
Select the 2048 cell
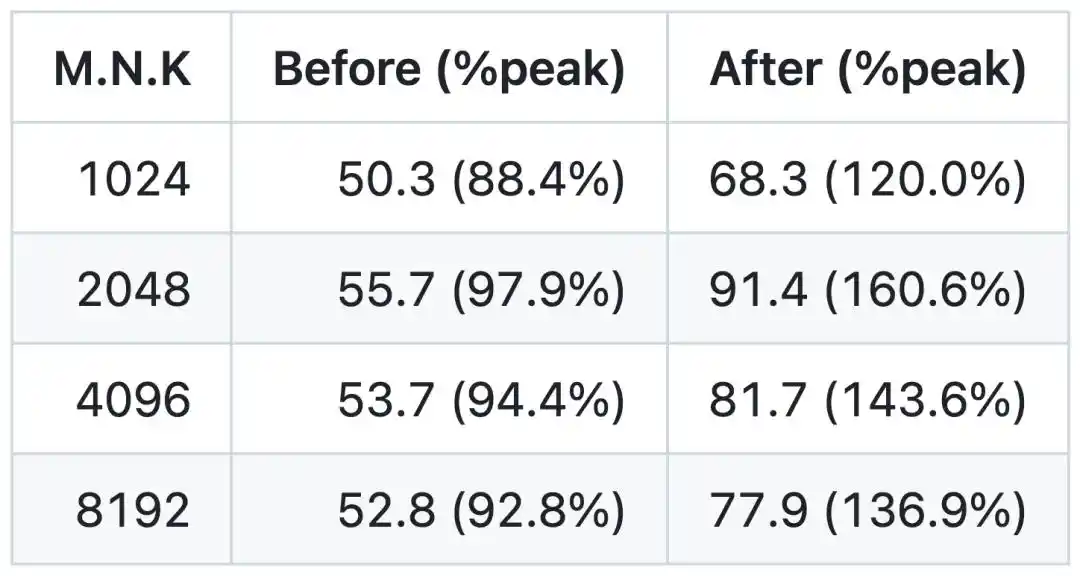122,288
